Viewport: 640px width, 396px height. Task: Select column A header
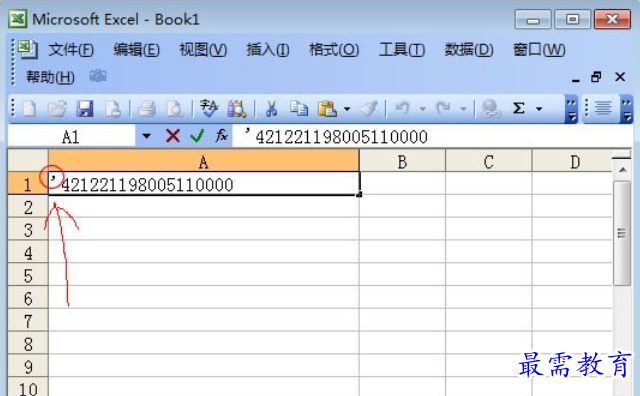point(204,161)
